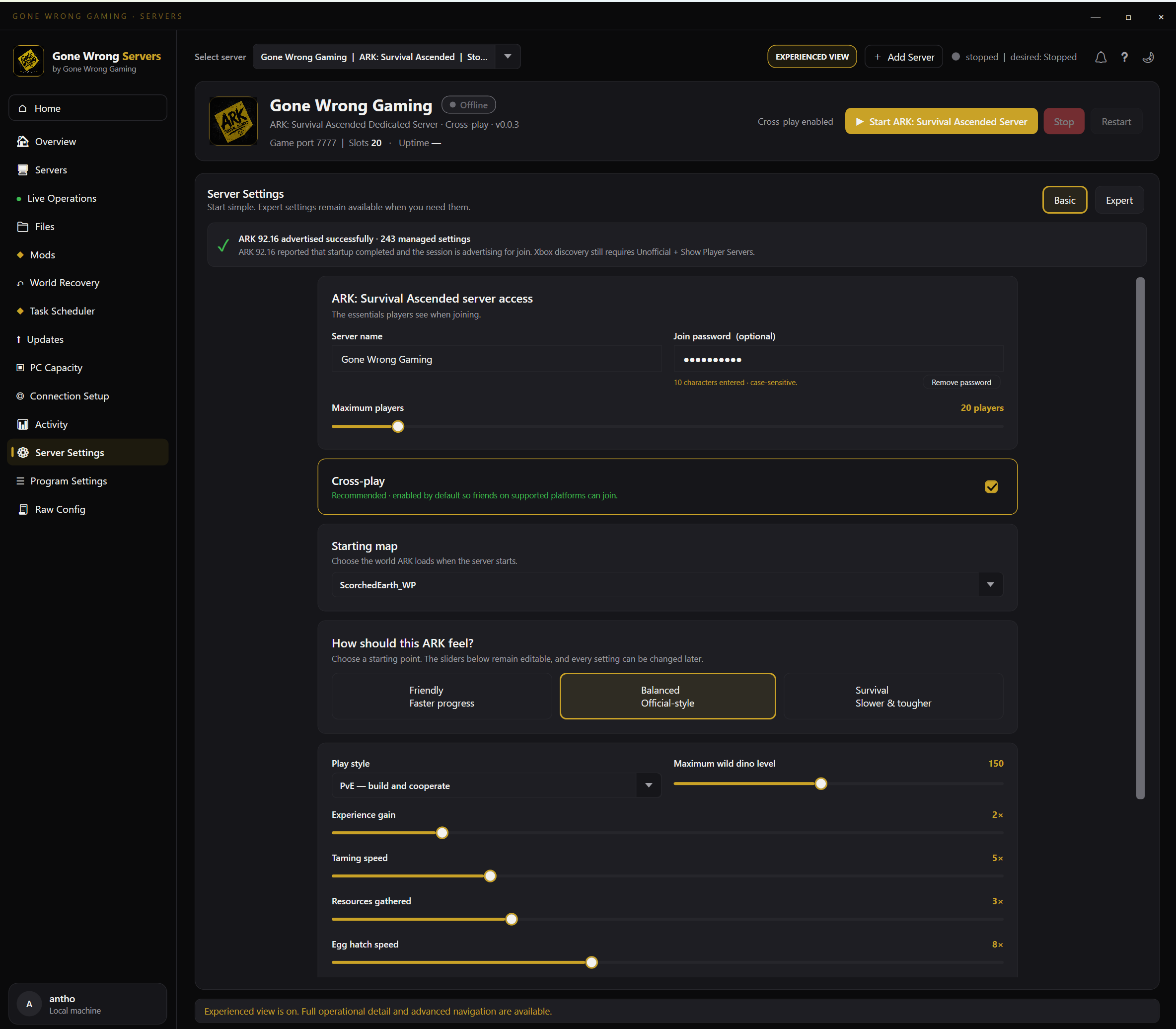Click the Task Scheduler diamond icon
The width and height of the screenshot is (1176, 1029).
coord(20,311)
